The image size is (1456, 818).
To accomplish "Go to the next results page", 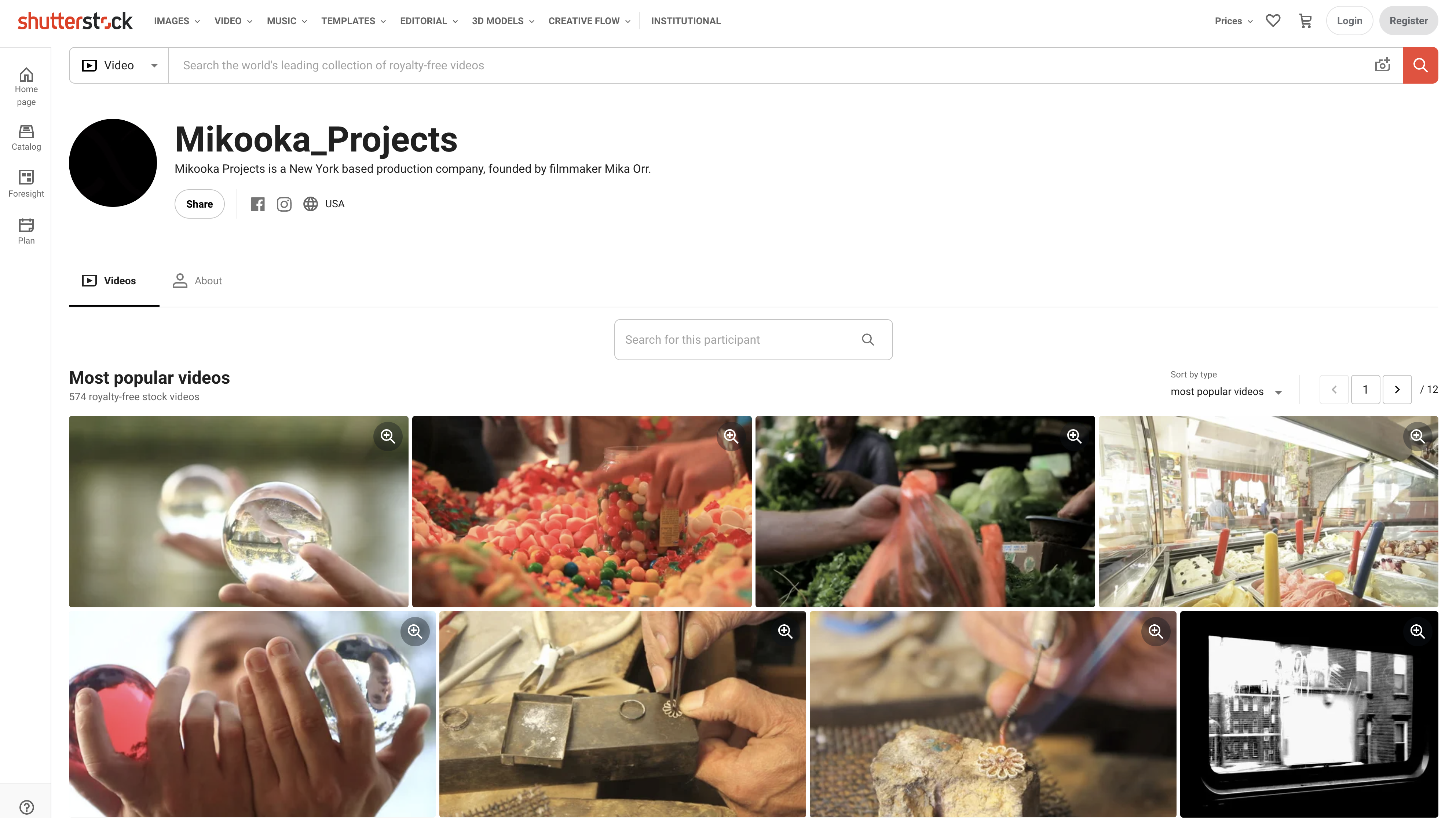I will click(1397, 390).
